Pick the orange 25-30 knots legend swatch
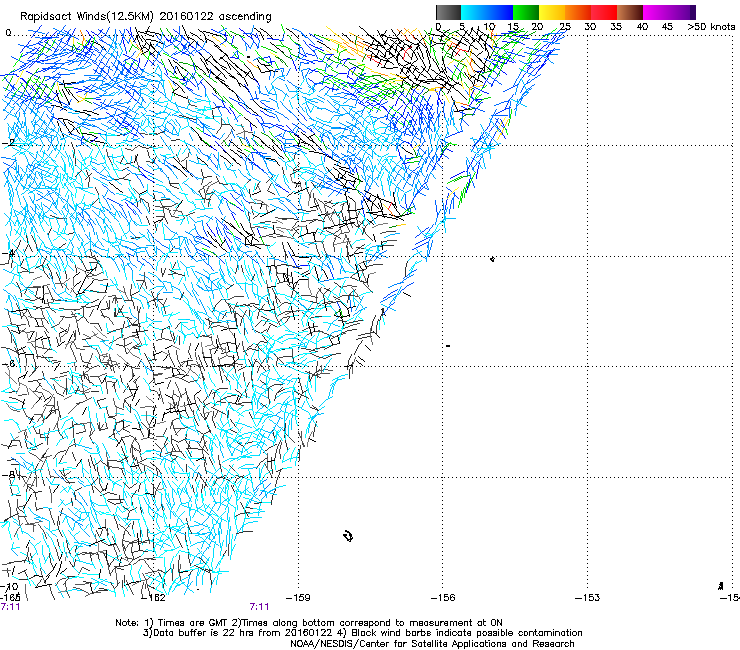The width and height of the screenshot is (740, 650). click(578, 12)
